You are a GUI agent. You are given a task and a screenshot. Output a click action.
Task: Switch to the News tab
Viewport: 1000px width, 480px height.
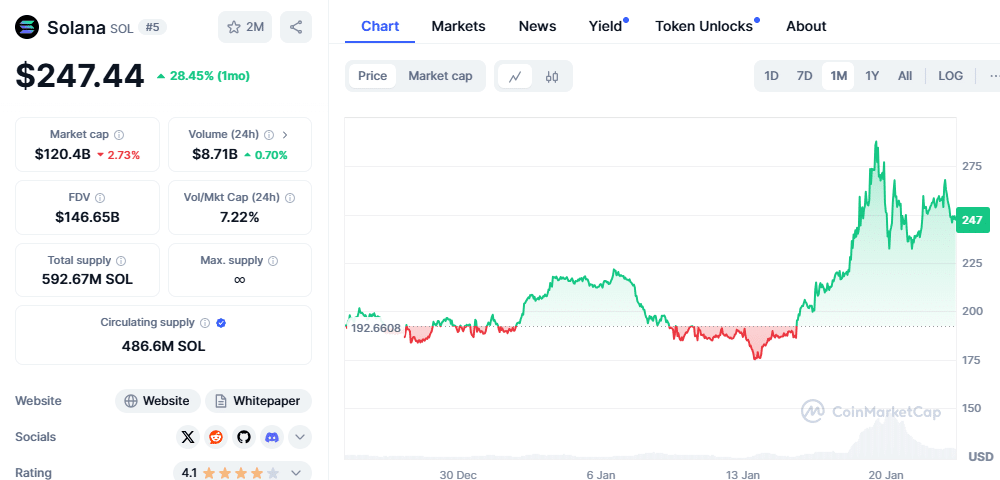(x=538, y=26)
